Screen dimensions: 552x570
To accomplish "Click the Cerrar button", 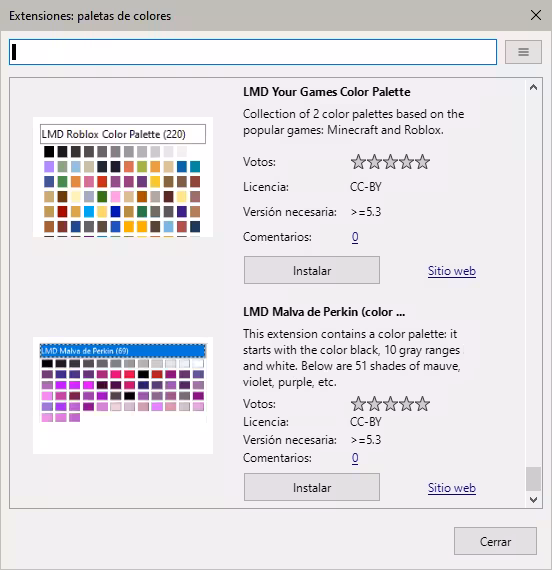I will (495, 541).
